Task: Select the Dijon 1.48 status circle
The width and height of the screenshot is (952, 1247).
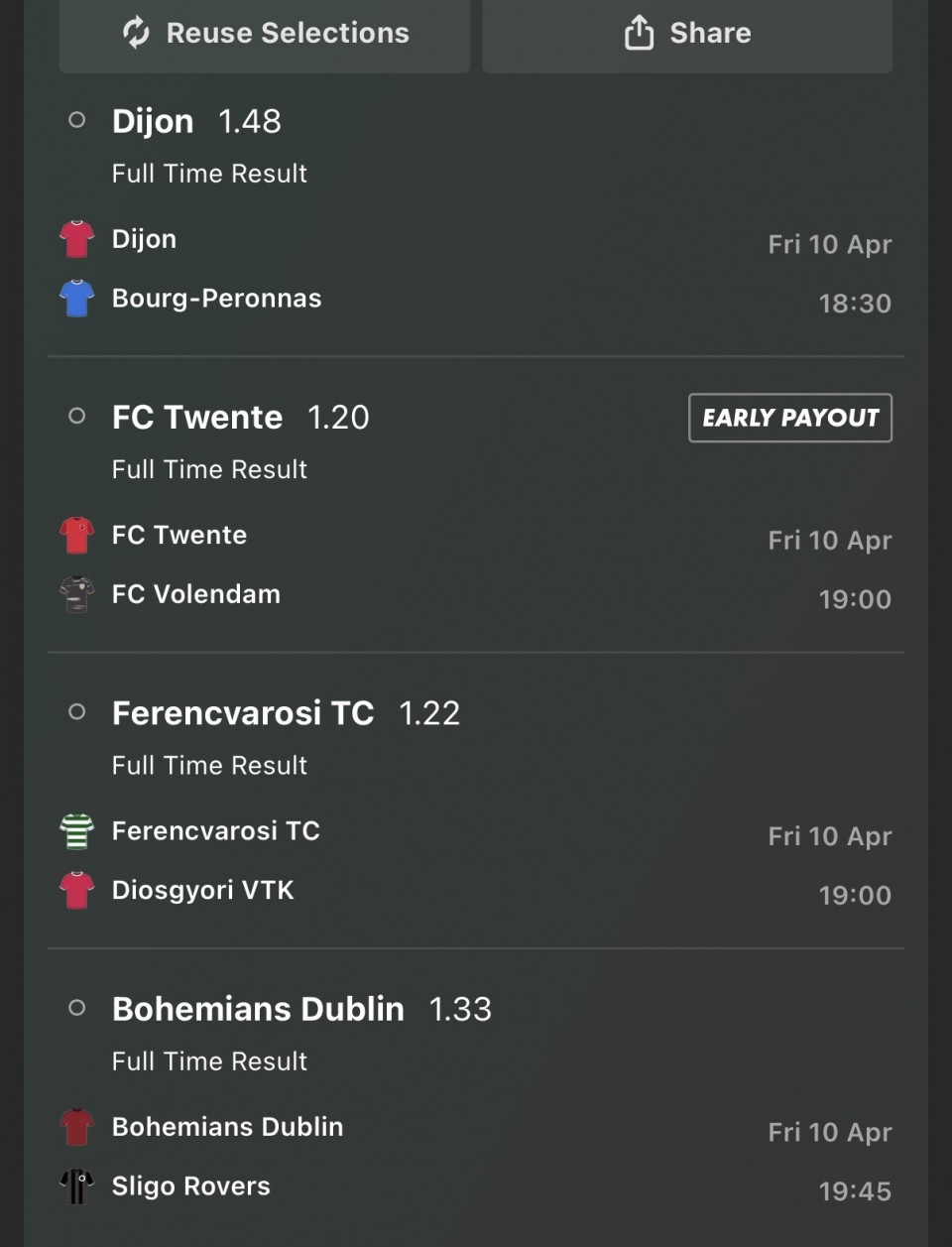Action: pyautogui.click(x=76, y=120)
